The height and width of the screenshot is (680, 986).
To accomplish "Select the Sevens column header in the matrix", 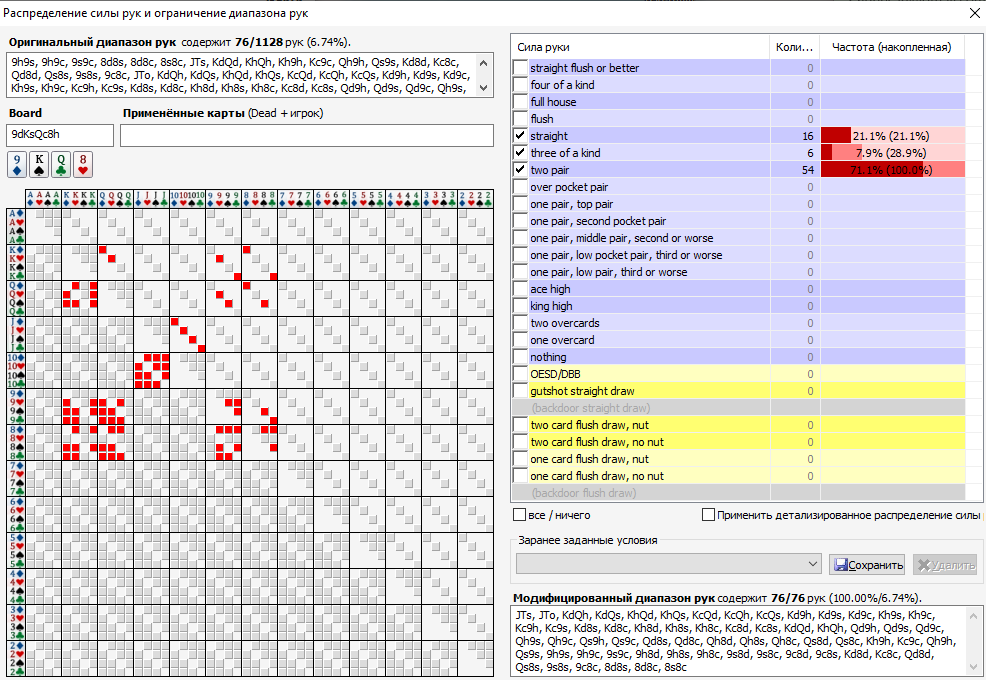I will coord(296,199).
